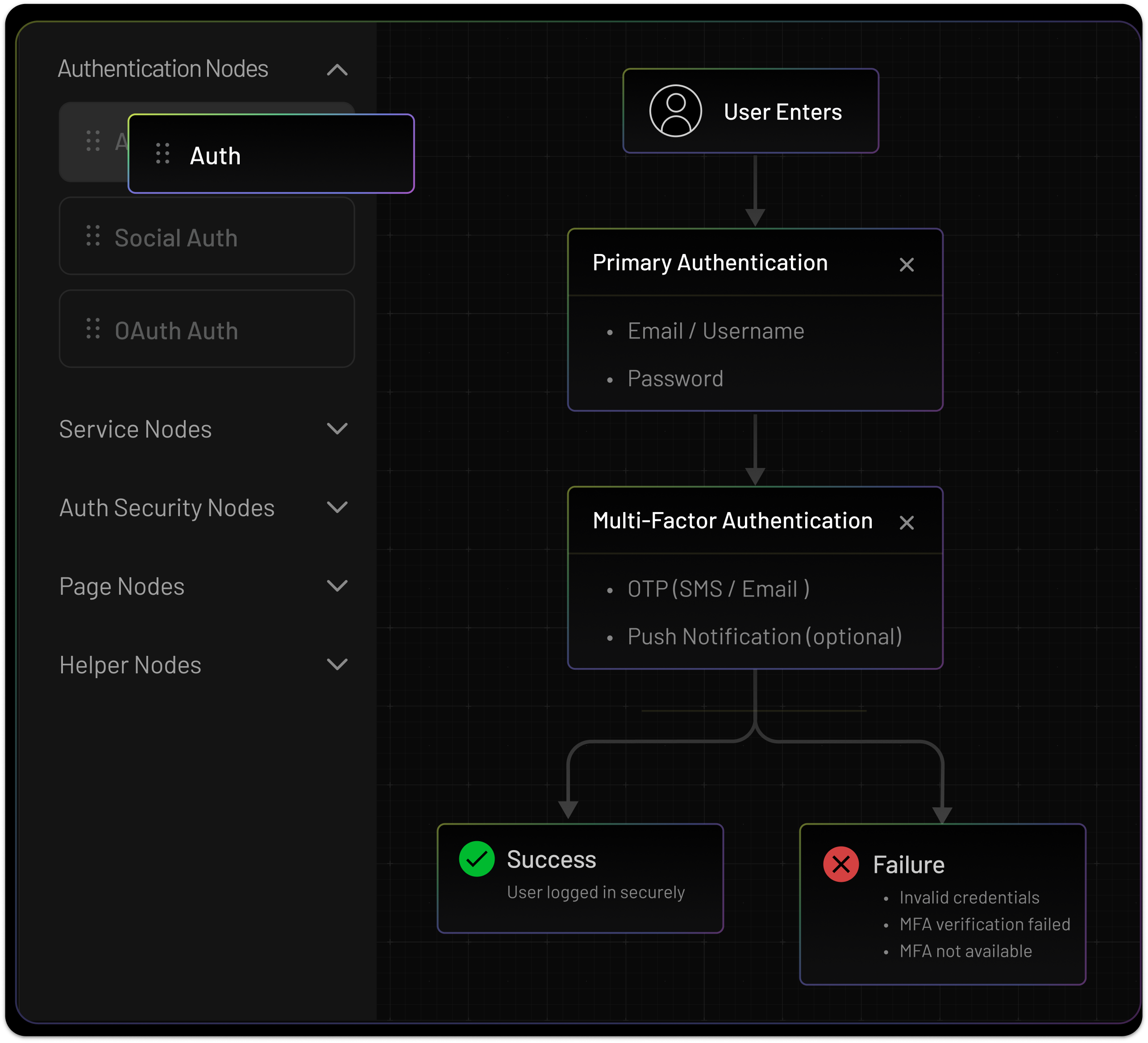
Task: Click the Multi-Factor Authentication node header
Action: tap(733, 520)
